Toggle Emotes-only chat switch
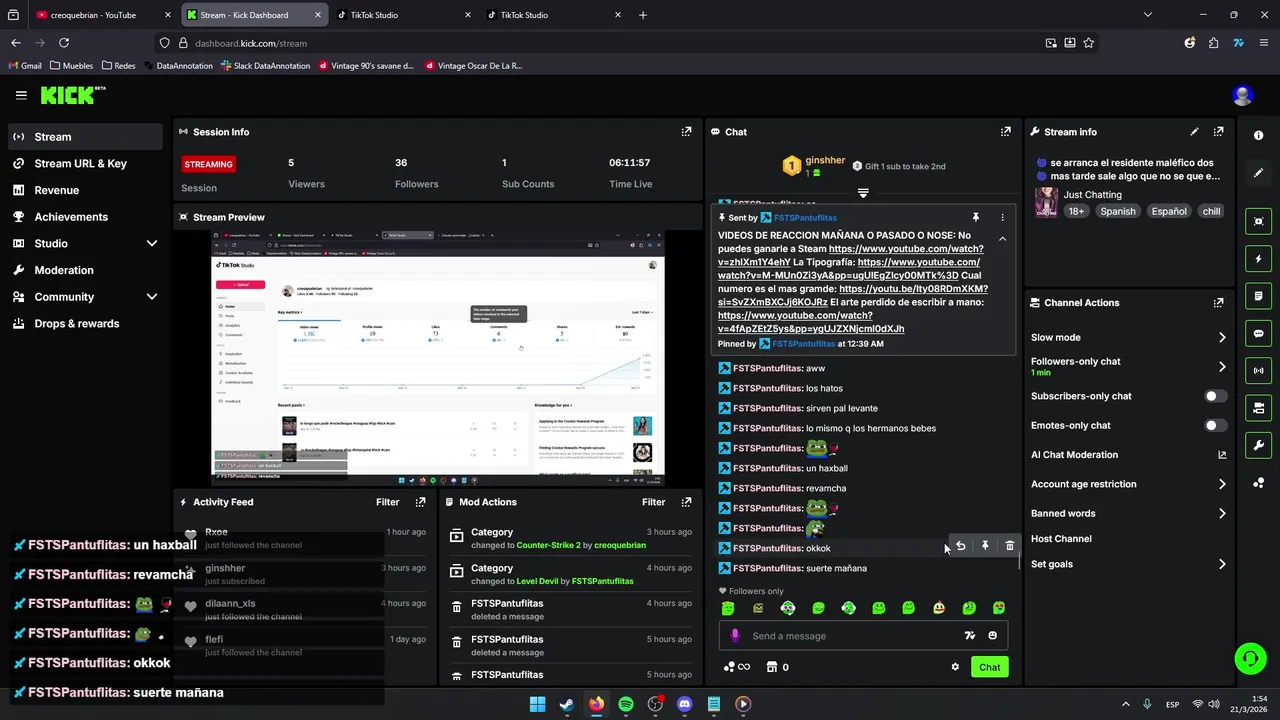 pos(1215,425)
